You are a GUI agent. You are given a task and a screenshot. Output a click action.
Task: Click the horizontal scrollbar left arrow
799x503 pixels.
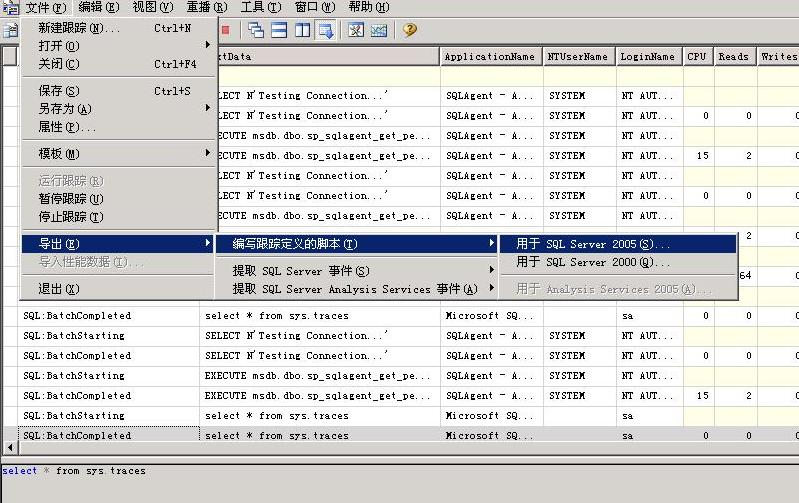click(10, 448)
